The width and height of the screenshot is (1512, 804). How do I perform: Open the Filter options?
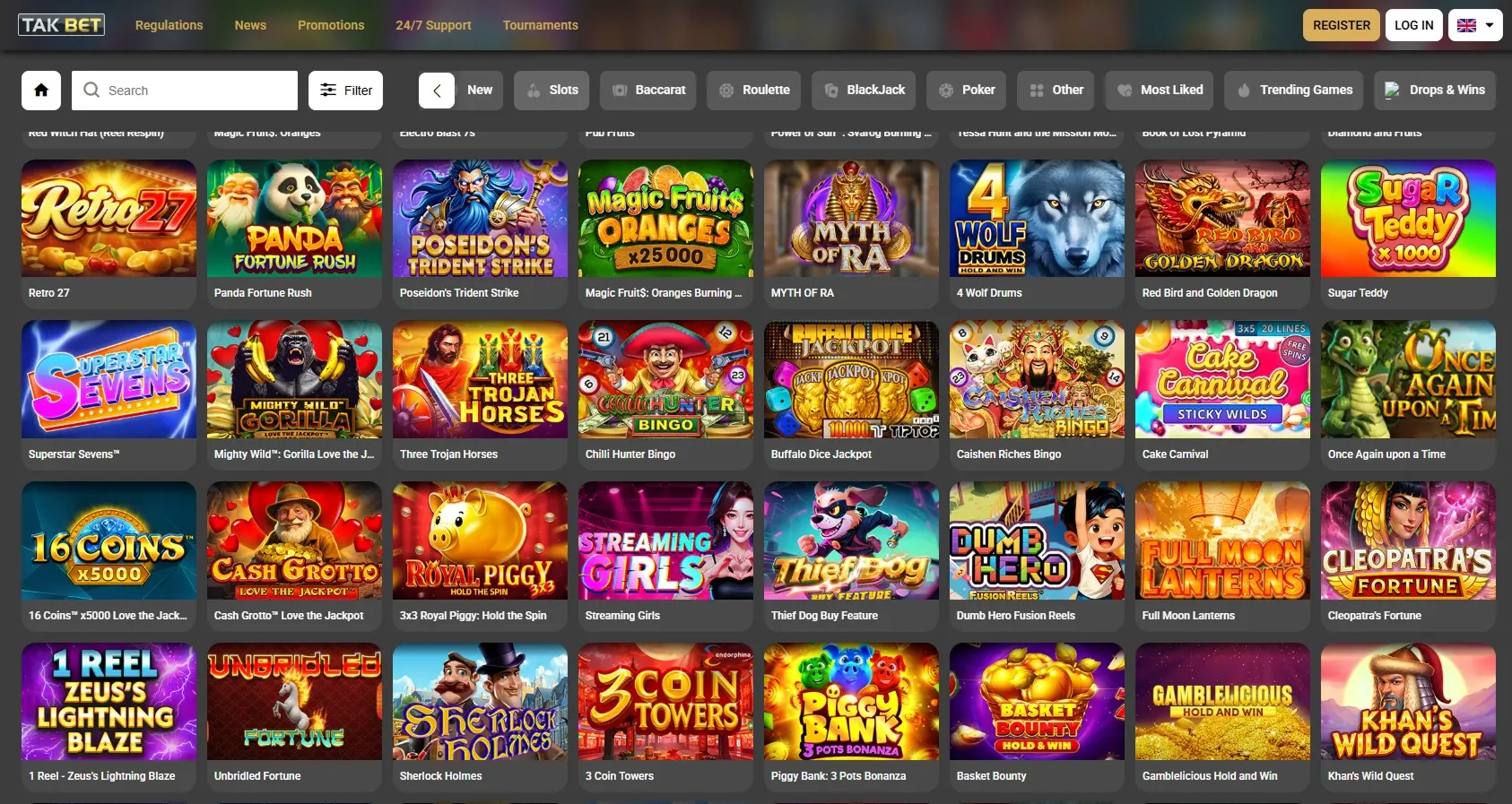345,91
